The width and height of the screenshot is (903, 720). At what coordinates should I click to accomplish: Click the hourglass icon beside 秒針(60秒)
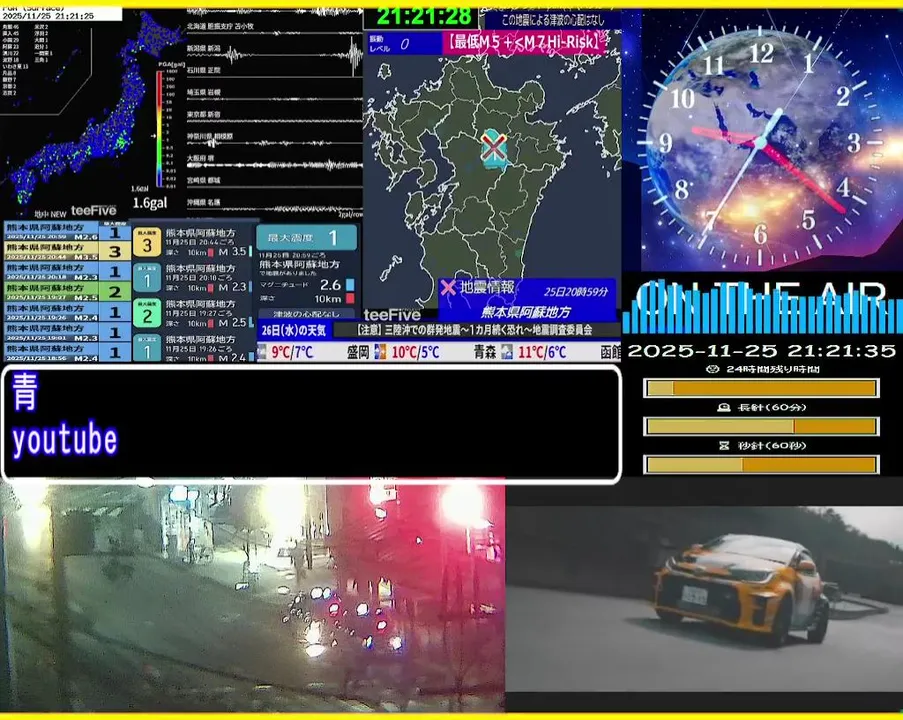point(724,445)
